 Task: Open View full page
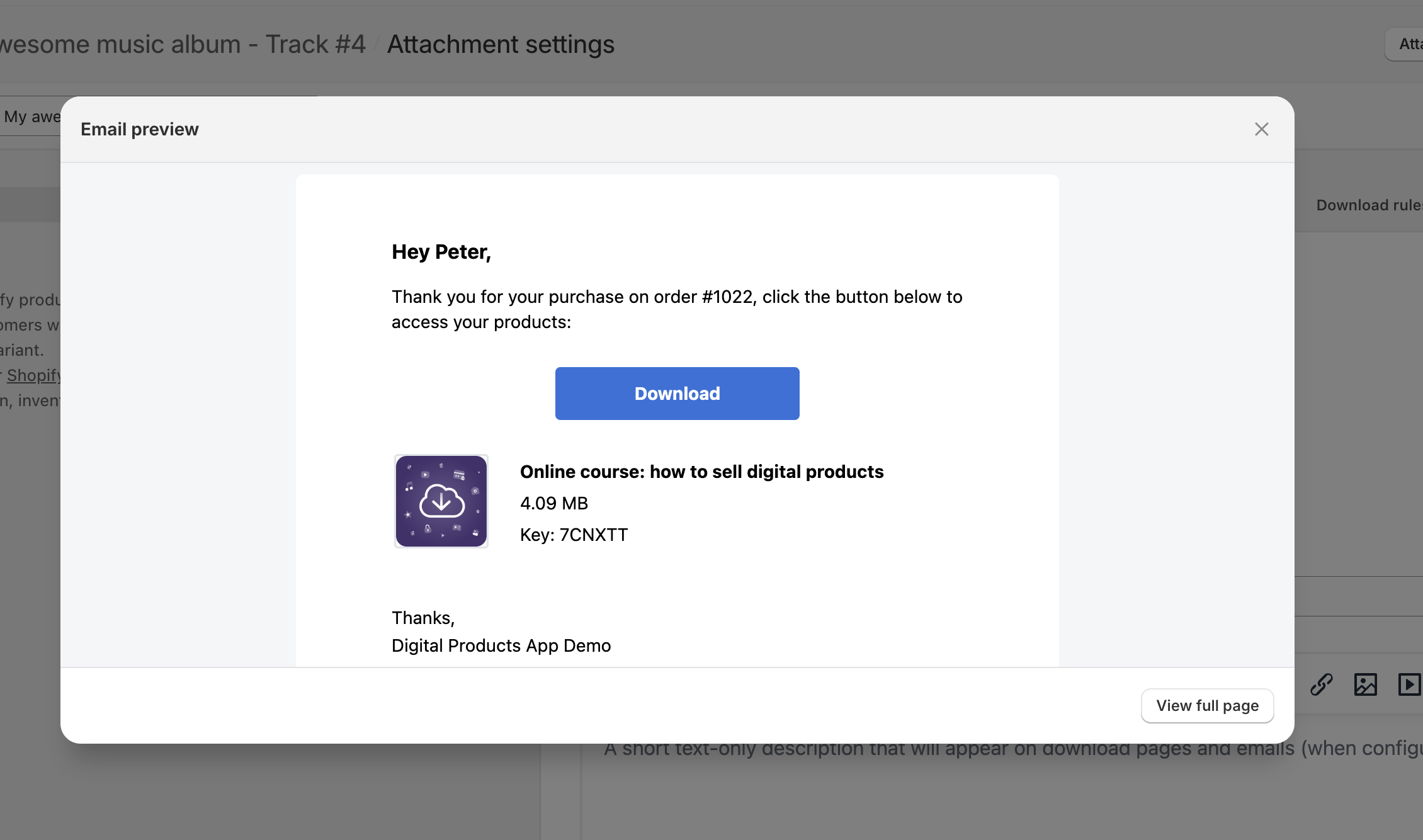click(1207, 705)
